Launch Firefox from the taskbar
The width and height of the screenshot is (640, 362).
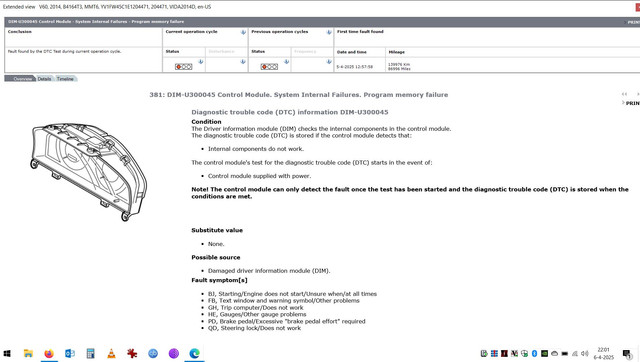click(49, 353)
